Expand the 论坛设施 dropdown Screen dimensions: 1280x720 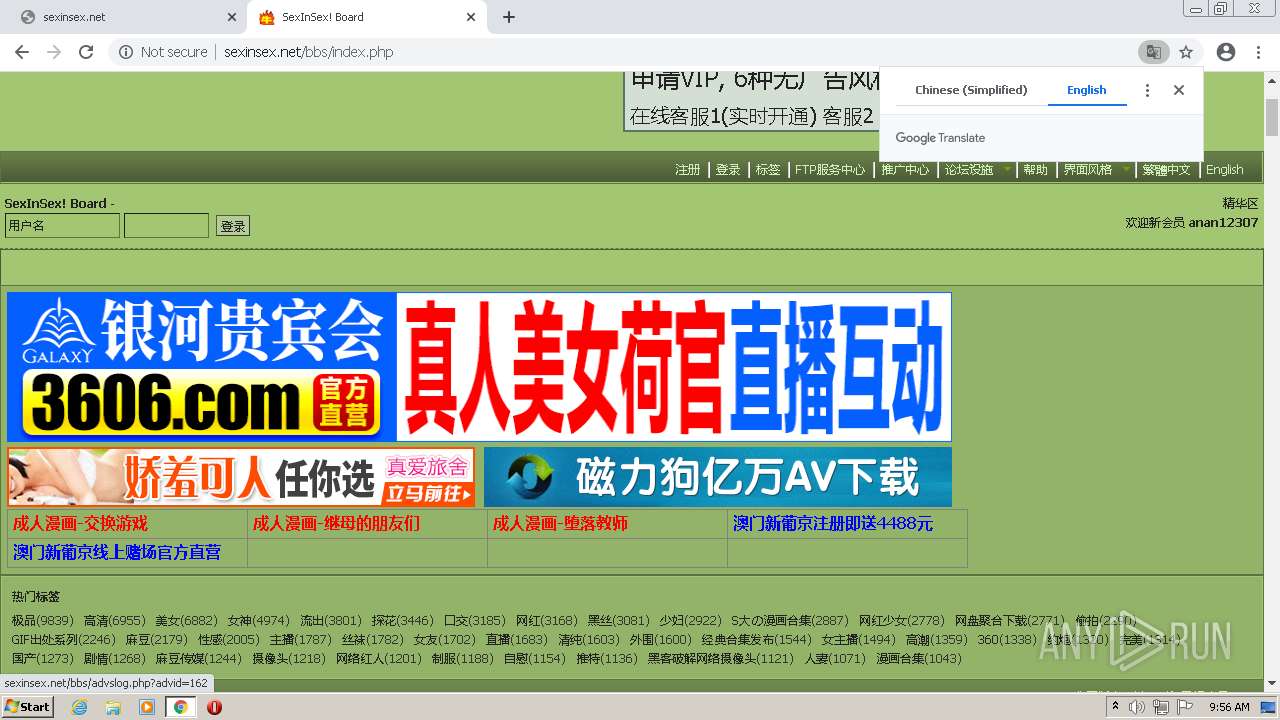978,170
